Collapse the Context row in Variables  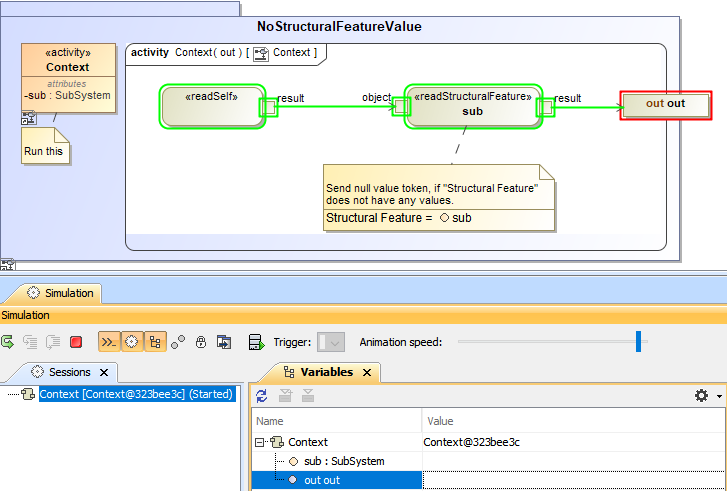[260, 443]
